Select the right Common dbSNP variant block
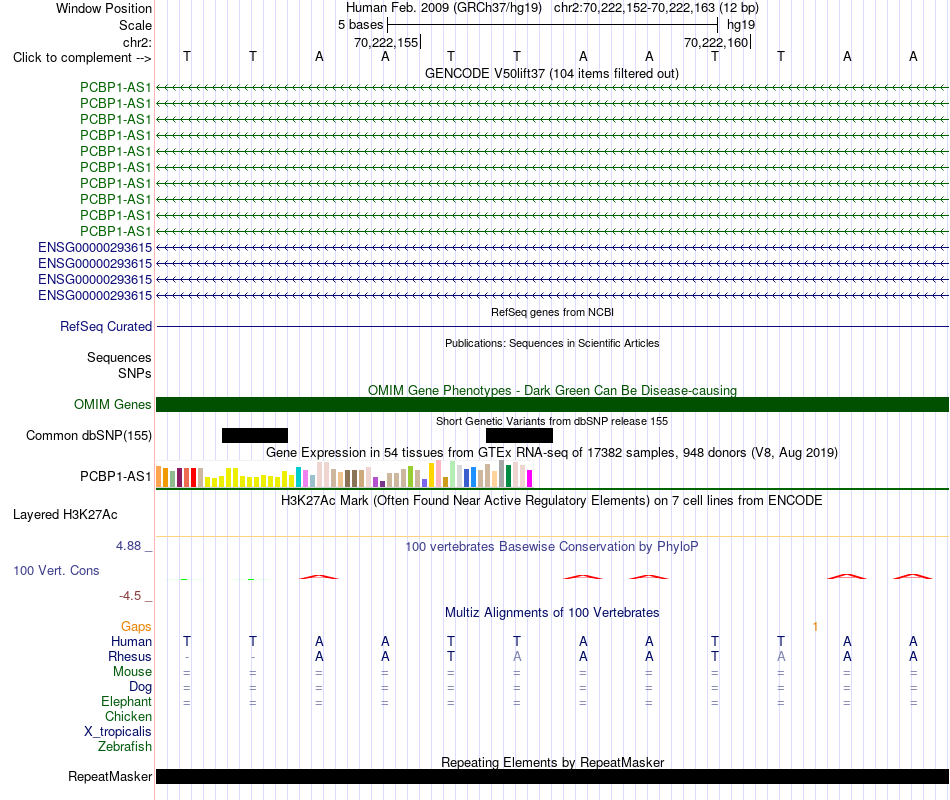950x800 pixels. point(519,435)
